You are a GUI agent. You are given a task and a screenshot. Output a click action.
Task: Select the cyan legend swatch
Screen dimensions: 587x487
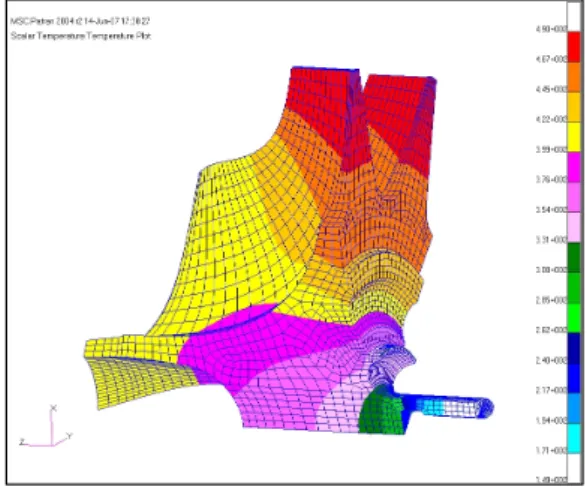click(x=574, y=439)
